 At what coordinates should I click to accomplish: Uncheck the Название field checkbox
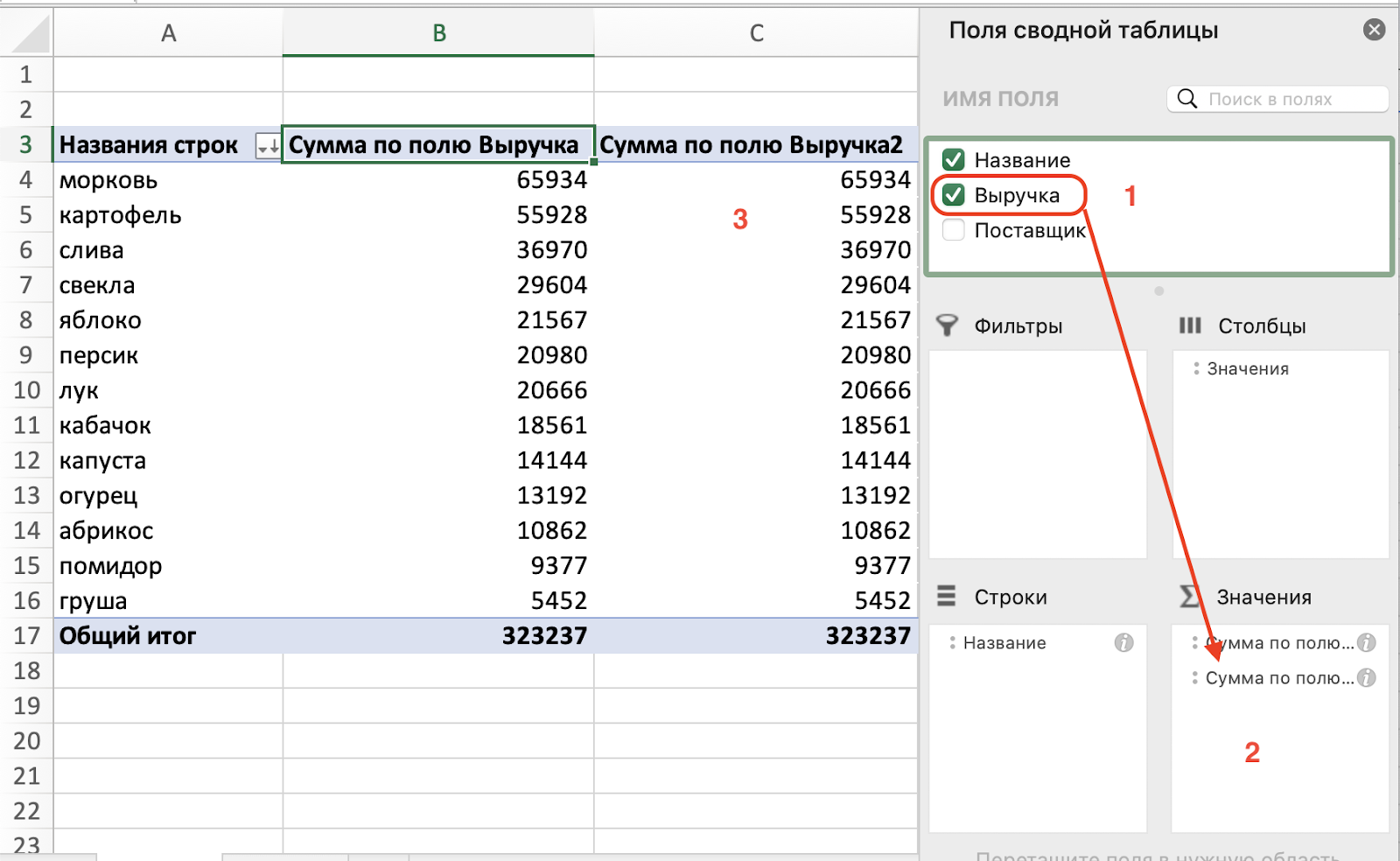pyautogui.click(x=954, y=160)
